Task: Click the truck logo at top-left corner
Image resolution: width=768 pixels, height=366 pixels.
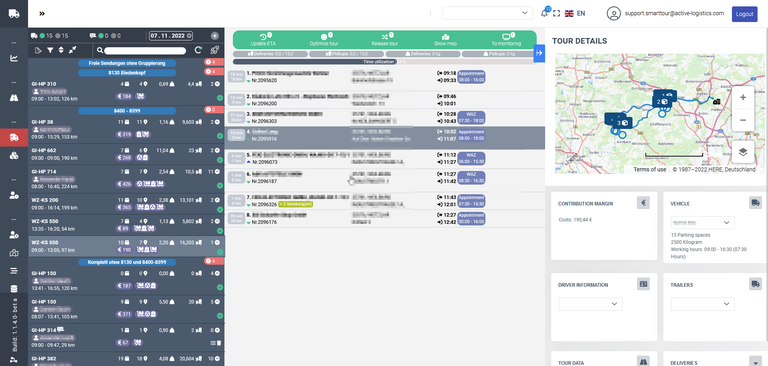Action: click(x=14, y=14)
